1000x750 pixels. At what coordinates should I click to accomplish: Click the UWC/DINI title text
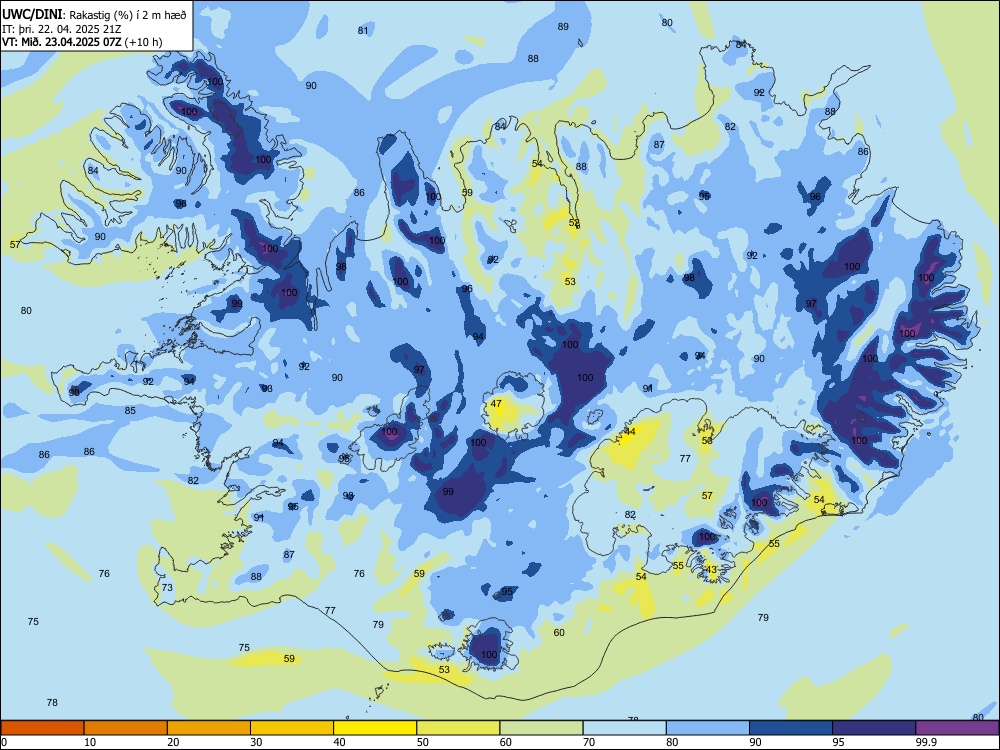click(33, 15)
